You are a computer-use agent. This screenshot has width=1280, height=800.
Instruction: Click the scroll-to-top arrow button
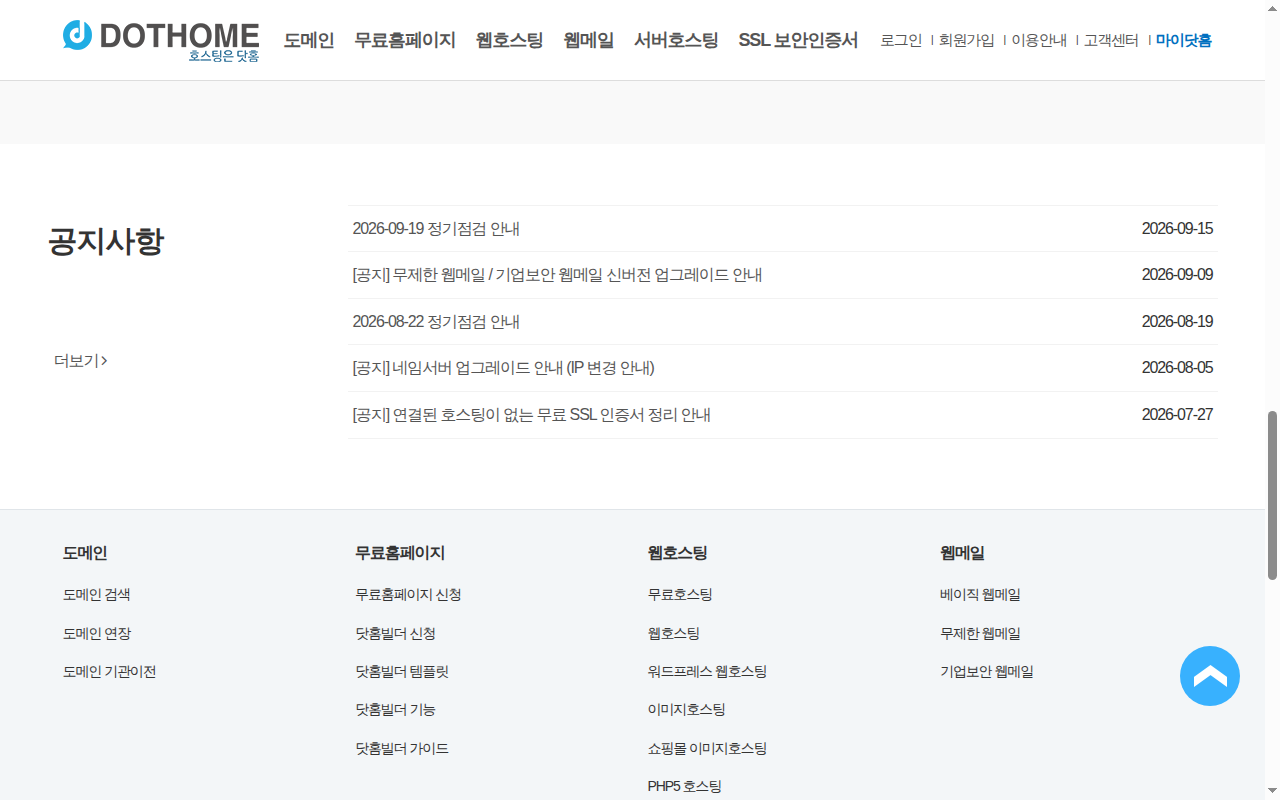tap(1210, 676)
